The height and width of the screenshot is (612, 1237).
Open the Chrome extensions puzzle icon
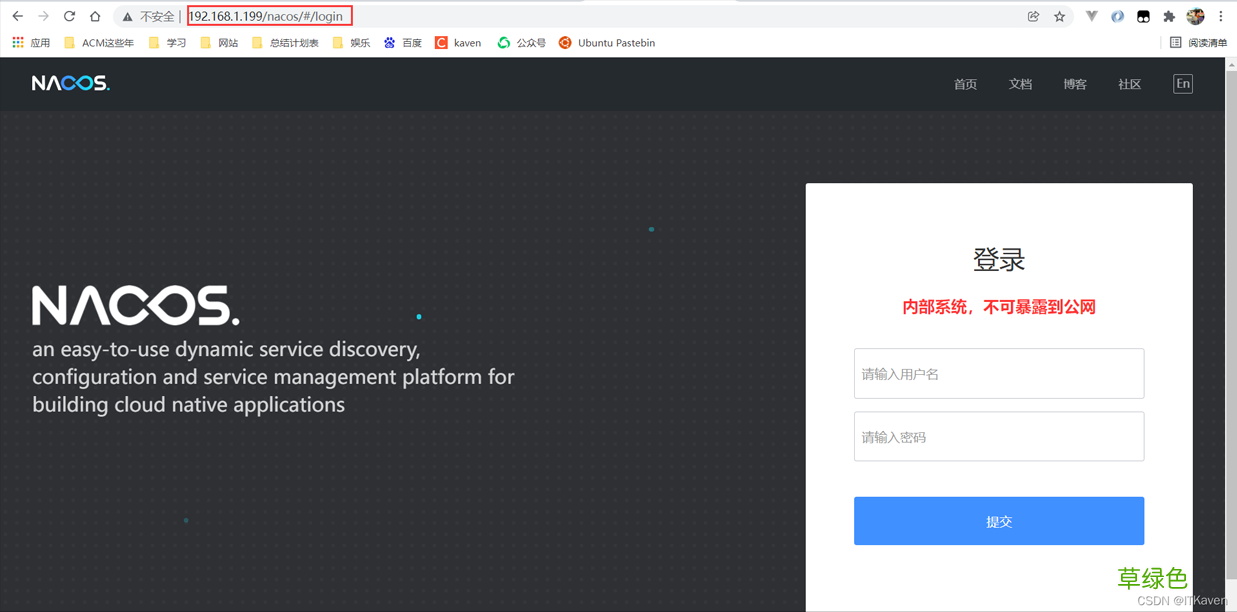(x=1170, y=16)
